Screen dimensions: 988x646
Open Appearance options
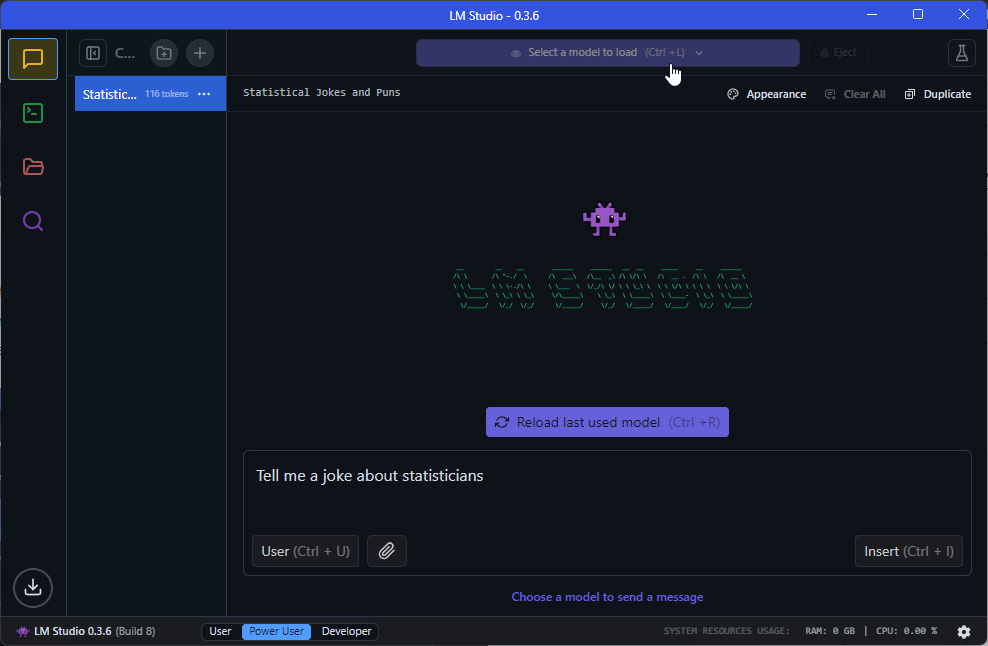(767, 94)
